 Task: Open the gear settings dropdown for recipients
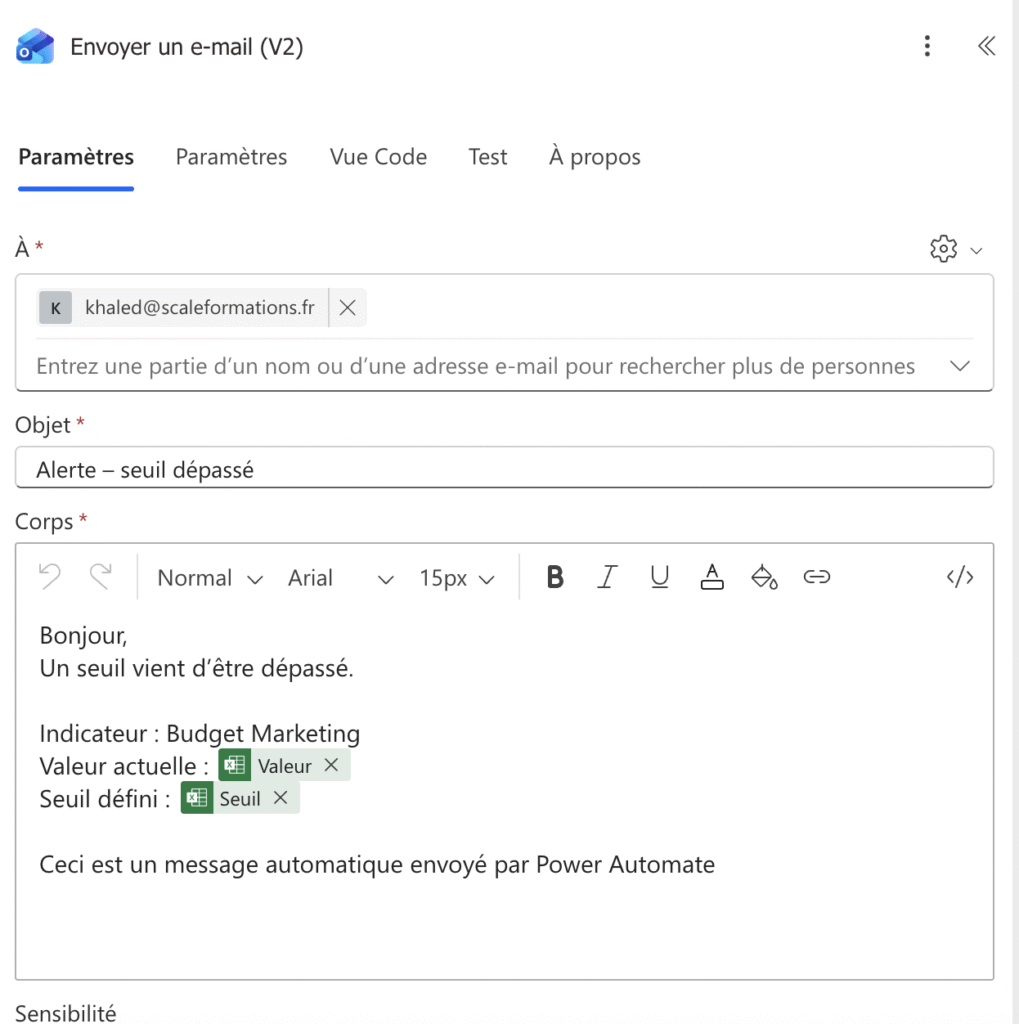(x=955, y=249)
